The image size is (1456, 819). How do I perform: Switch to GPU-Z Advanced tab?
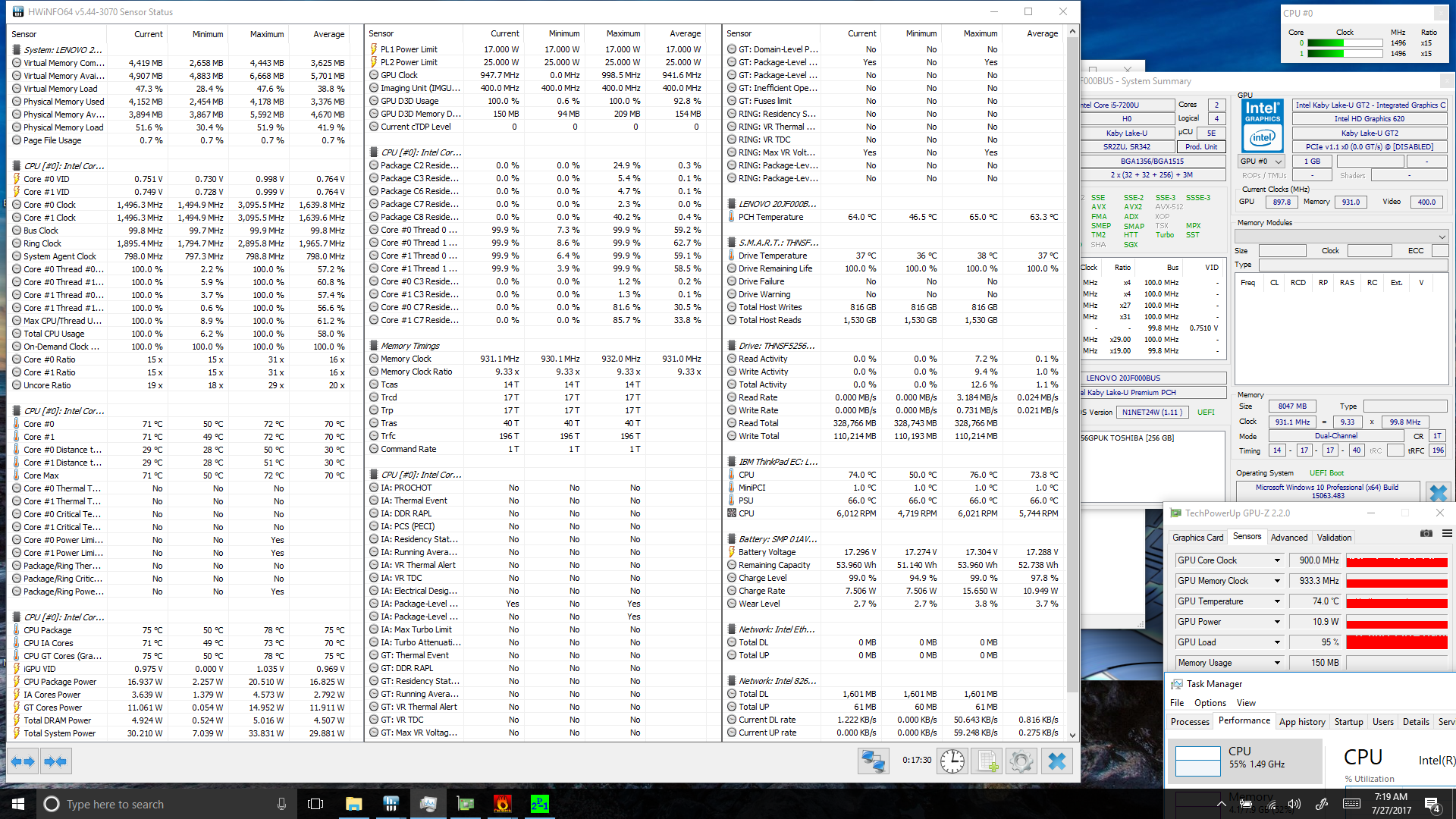tap(1288, 537)
